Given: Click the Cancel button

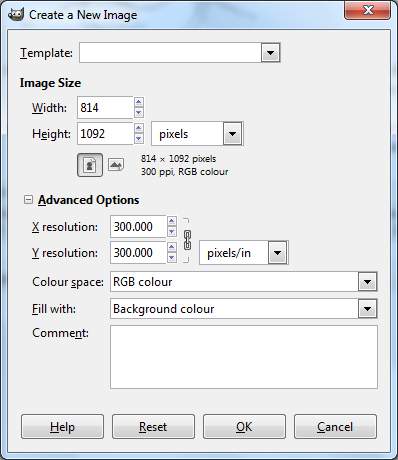Looking at the screenshot, I should pos(335,427).
